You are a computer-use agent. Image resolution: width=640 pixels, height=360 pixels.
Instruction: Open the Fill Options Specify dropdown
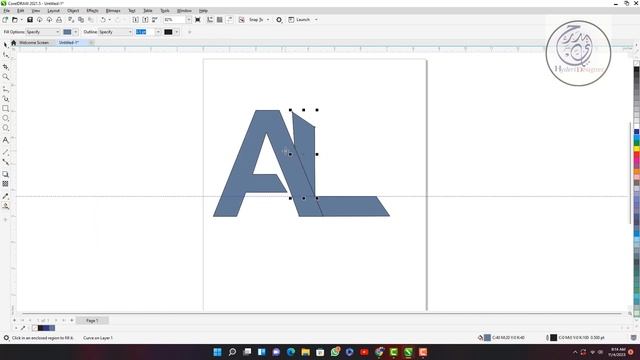click(x=43, y=32)
